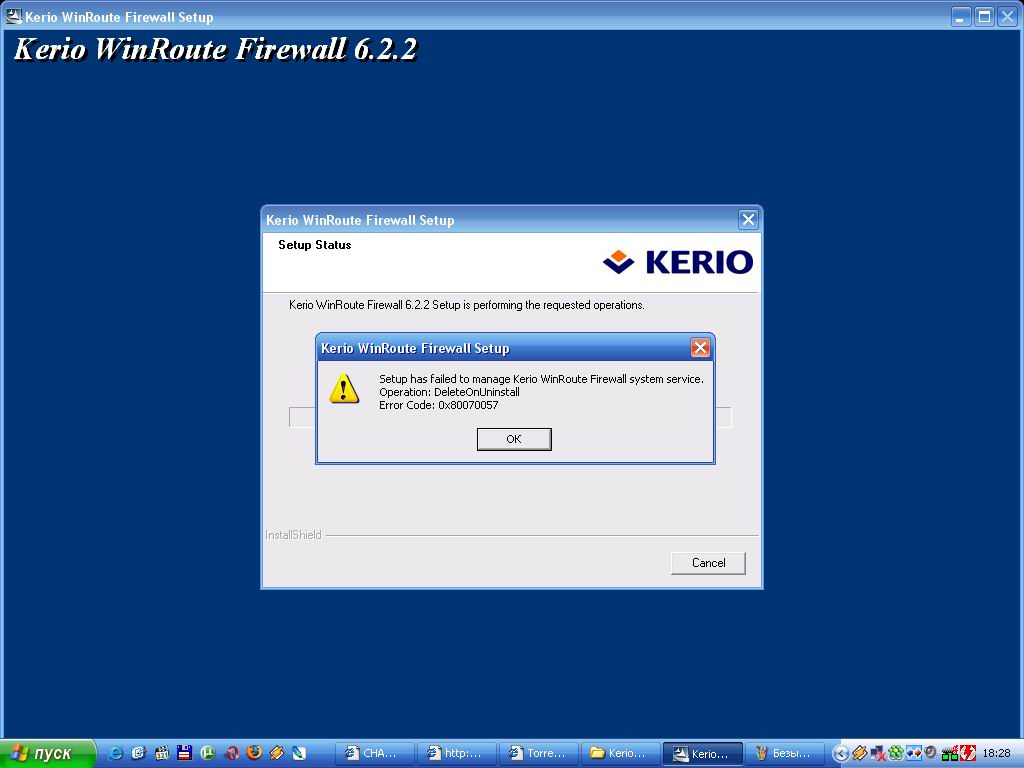The width and height of the screenshot is (1024, 768).
Task: Switch to Безы... taskbar window
Action: click(784, 754)
